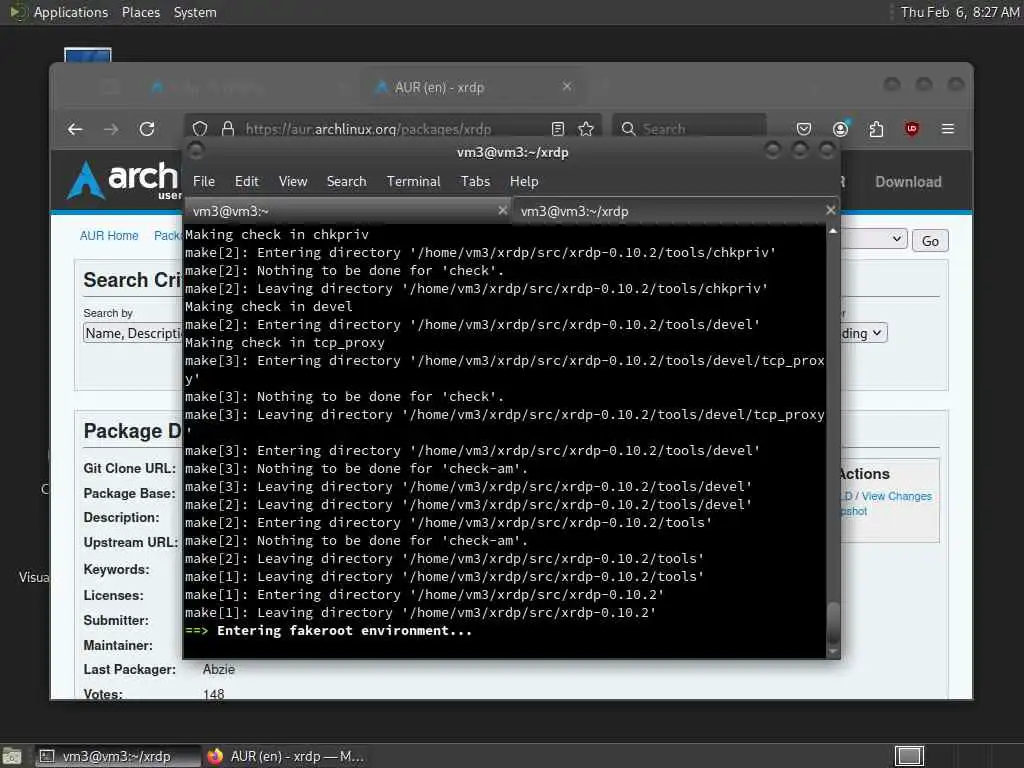Click tracking protection shield icon in address bar

pyautogui.click(x=200, y=129)
